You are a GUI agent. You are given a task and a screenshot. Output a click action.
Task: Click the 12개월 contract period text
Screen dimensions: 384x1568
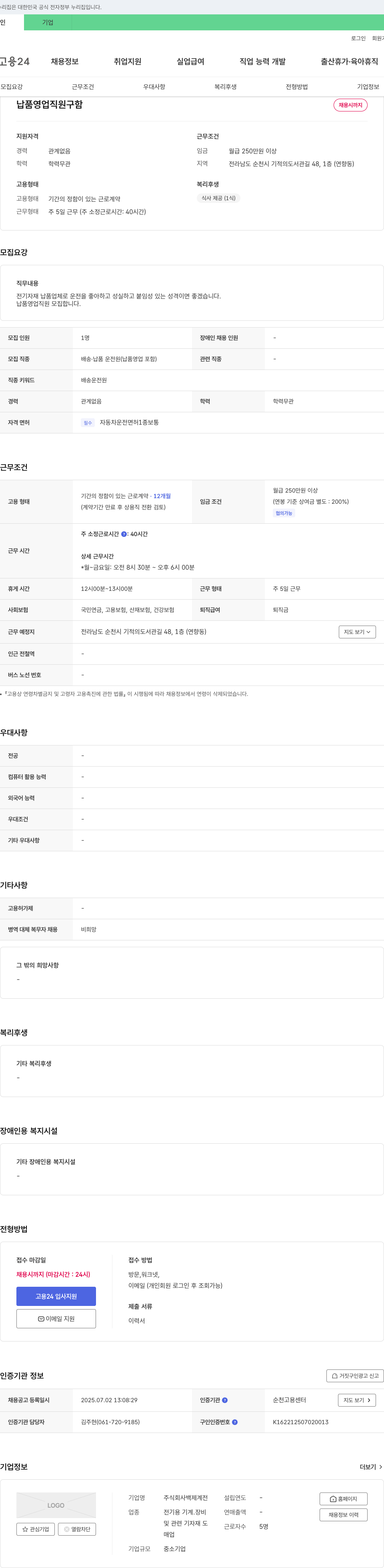[x=162, y=496]
